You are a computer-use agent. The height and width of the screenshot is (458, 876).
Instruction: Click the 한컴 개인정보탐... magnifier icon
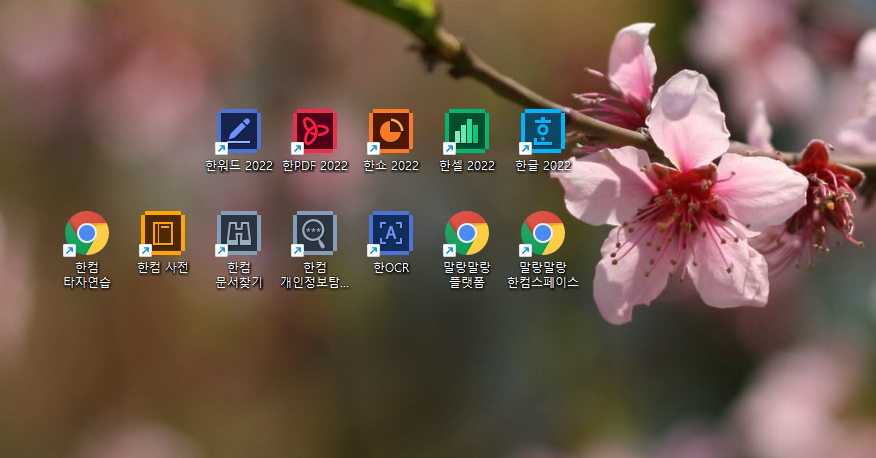(x=315, y=233)
